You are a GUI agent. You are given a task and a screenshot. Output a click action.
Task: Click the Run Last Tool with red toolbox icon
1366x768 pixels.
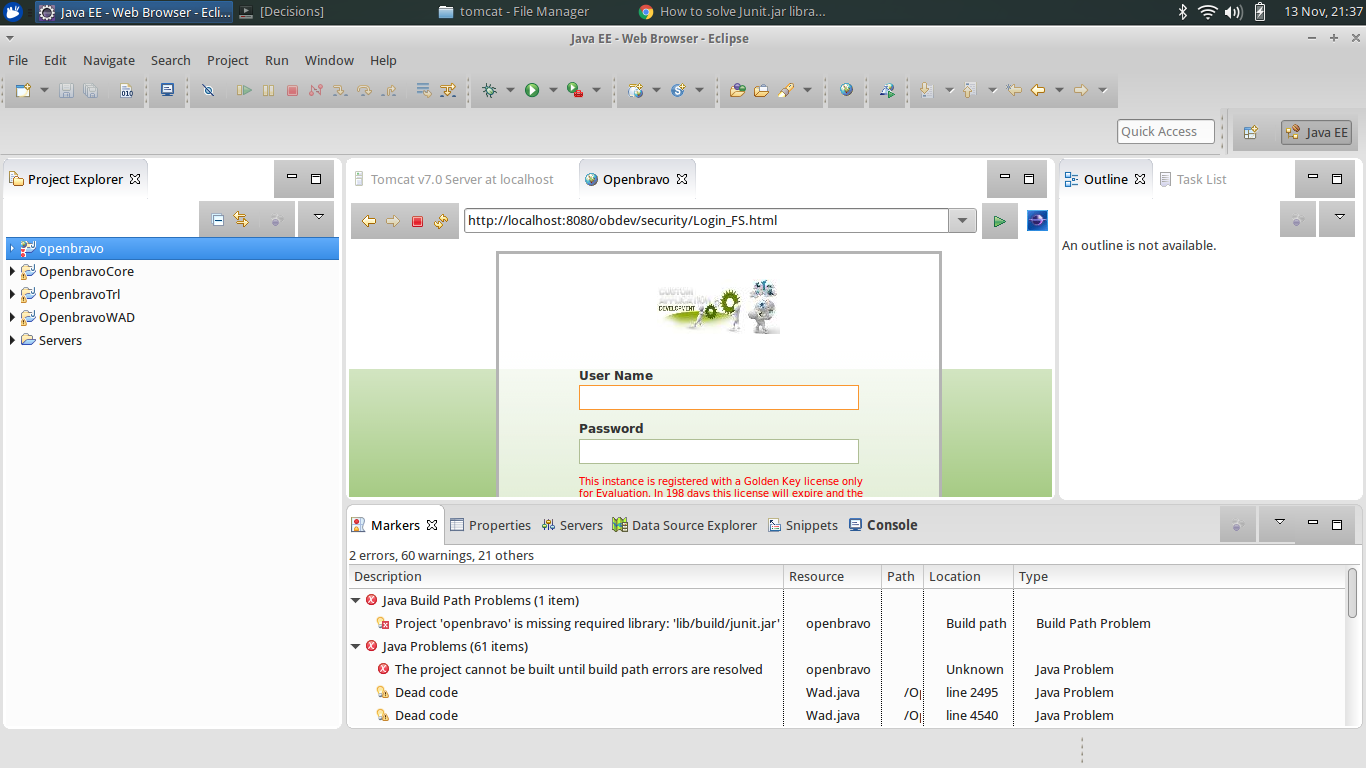pos(575,90)
